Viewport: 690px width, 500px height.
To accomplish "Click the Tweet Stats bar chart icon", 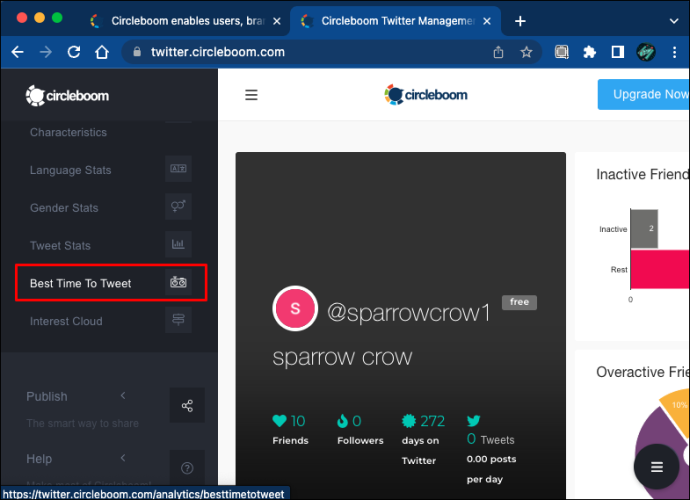I will [178, 244].
